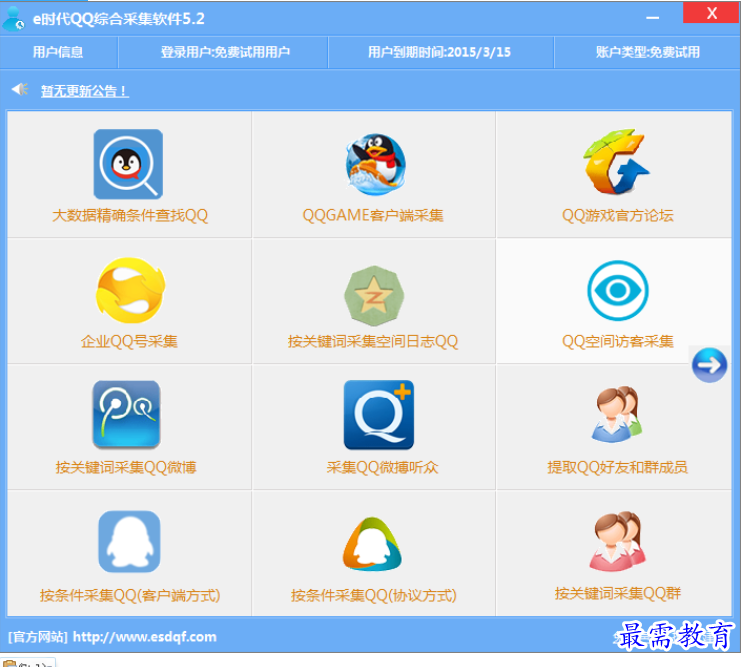Click the 按关键词采集空间日志QQ label
The image size is (741, 667).
(x=373, y=341)
